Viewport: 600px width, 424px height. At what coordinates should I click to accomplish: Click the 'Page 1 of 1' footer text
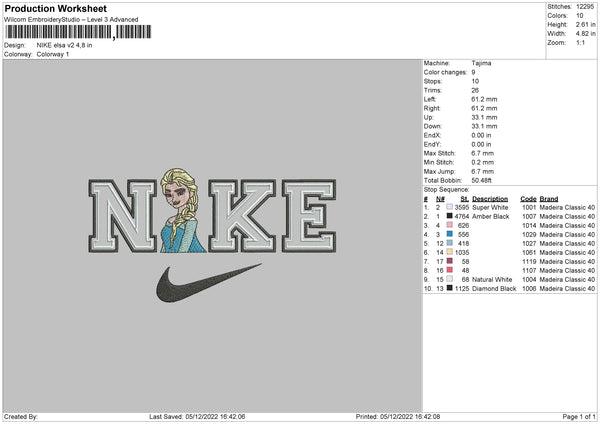pos(579,416)
